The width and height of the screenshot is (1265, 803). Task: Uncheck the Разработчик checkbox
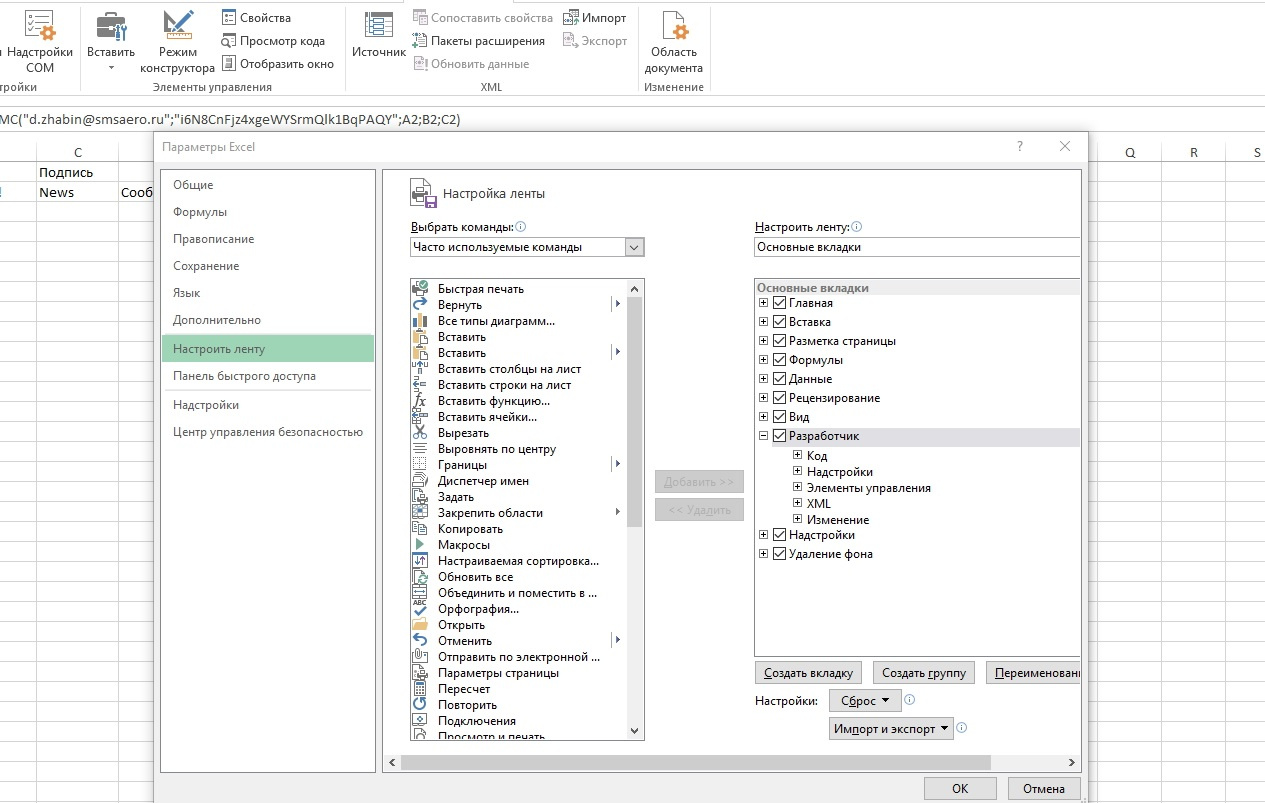point(780,436)
